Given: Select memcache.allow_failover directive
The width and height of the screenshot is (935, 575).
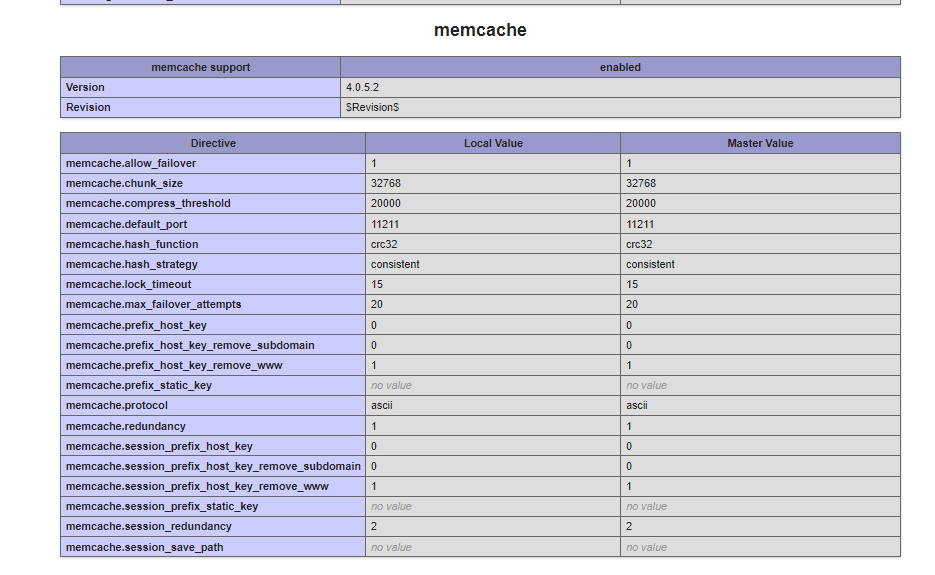Looking at the screenshot, I should pyautogui.click(x=131, y=163).
